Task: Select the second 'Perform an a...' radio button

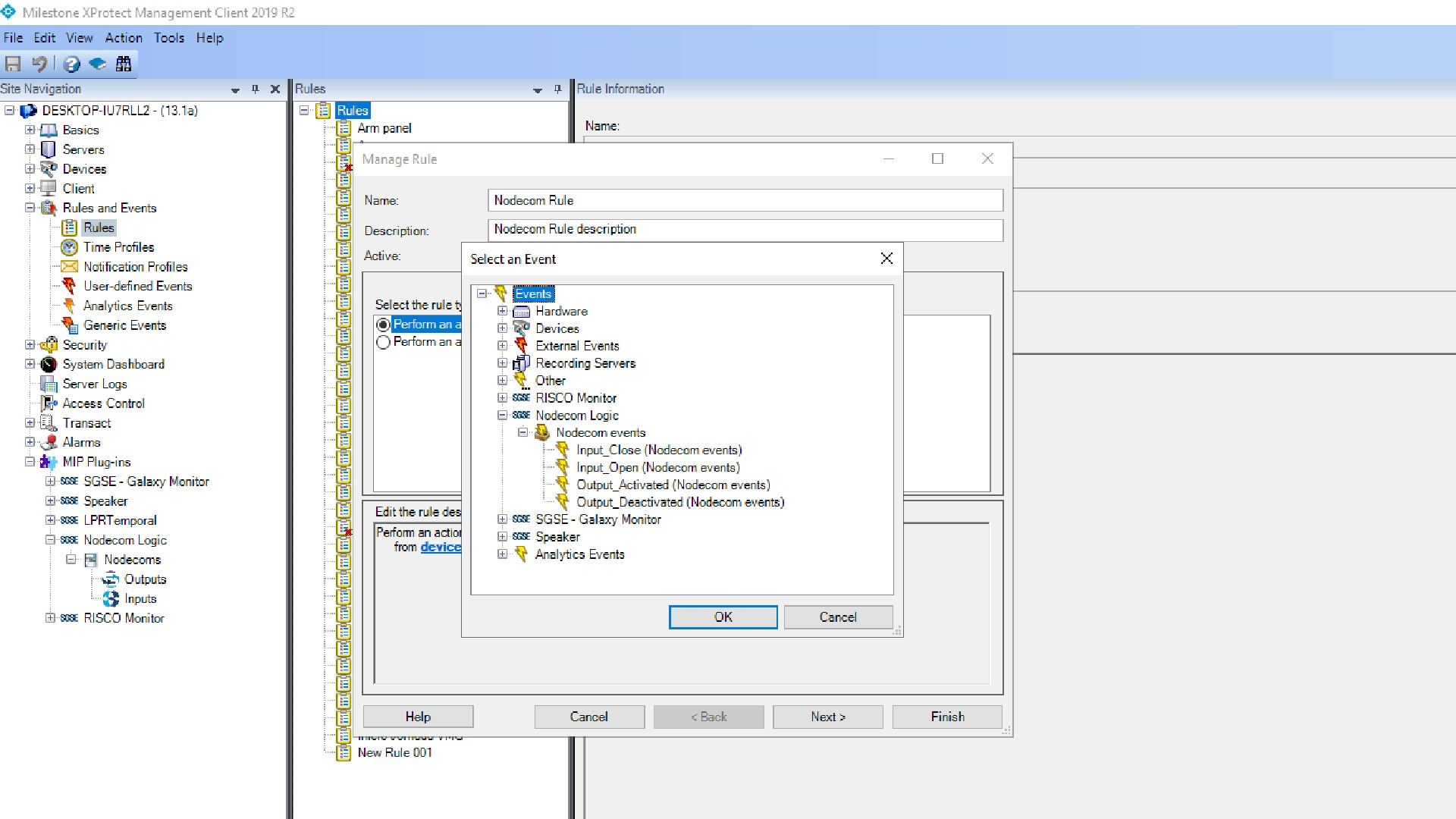Action: pyautogui.click(x=383, y=342)
